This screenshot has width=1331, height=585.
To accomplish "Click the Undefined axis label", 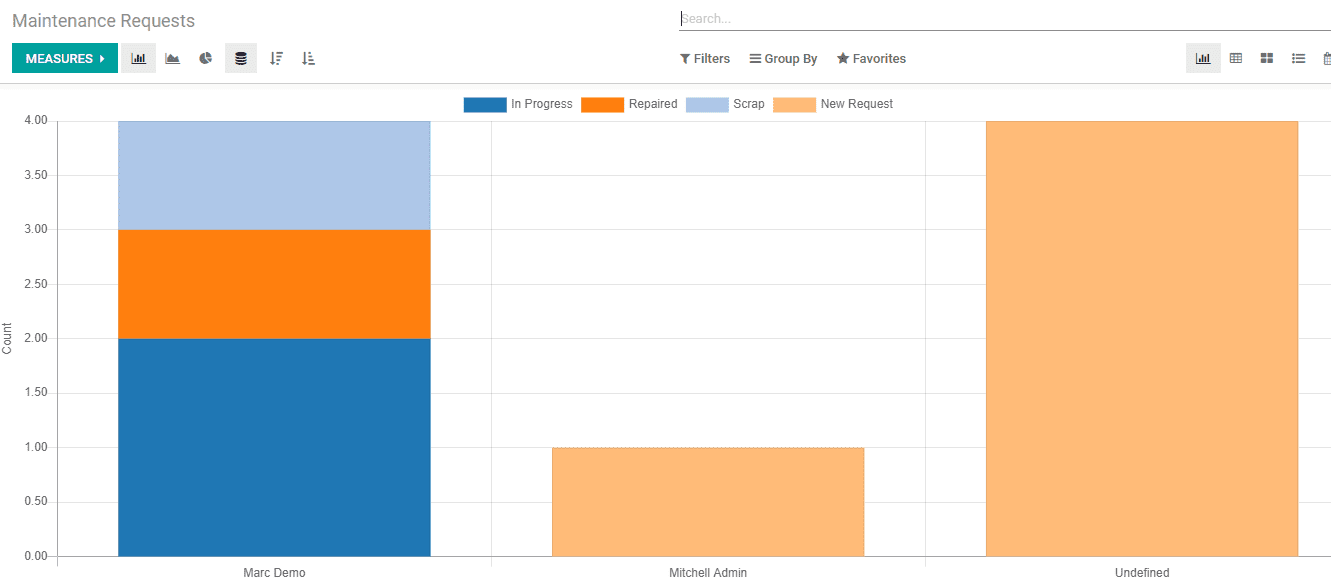I will coord(1142,573).
